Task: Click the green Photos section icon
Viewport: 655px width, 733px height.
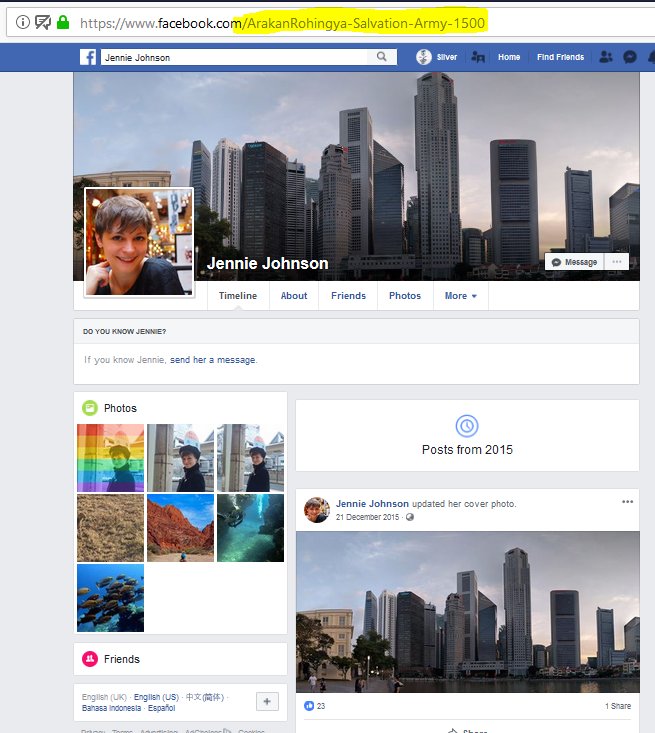Action: tap(90, 408)
